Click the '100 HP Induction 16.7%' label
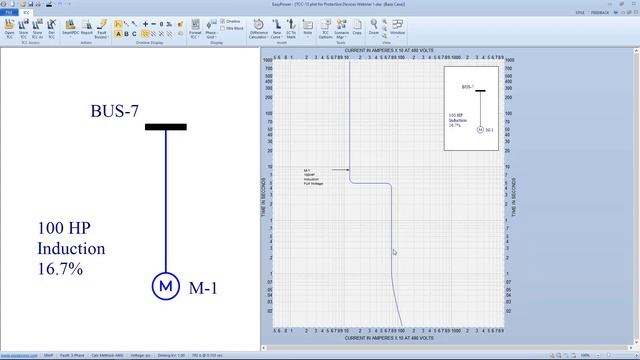The width and height of the screenshot is (640, 360). [71, 248]
